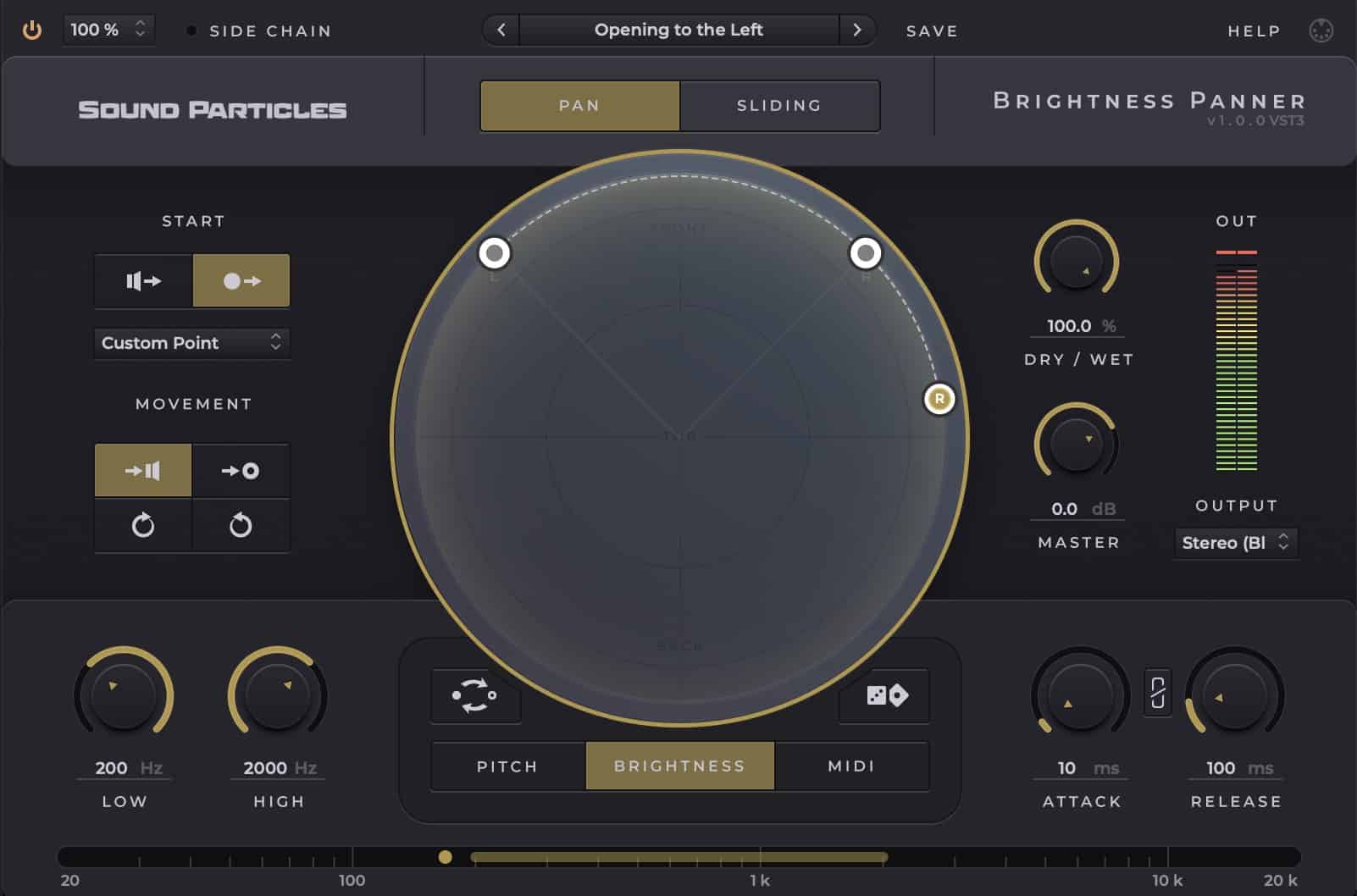This screenshot has height=896, width=1357.
Task: Select counter-clockwise rotation movement icon
Action: pyautogui.click(x=241, y=525)
